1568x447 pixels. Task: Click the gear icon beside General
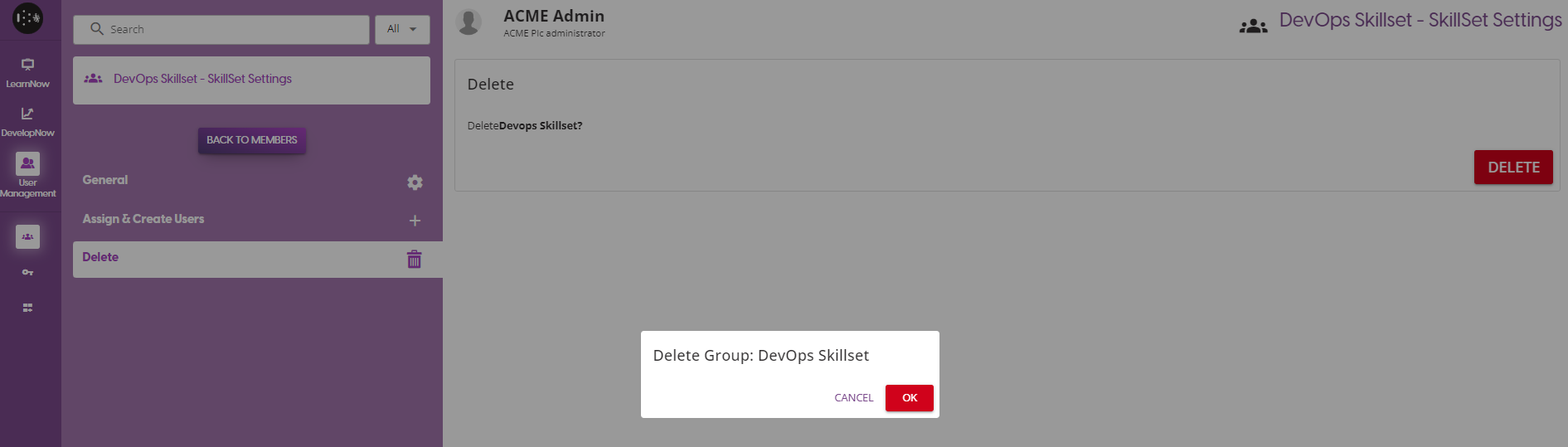(x=415, y=182)
